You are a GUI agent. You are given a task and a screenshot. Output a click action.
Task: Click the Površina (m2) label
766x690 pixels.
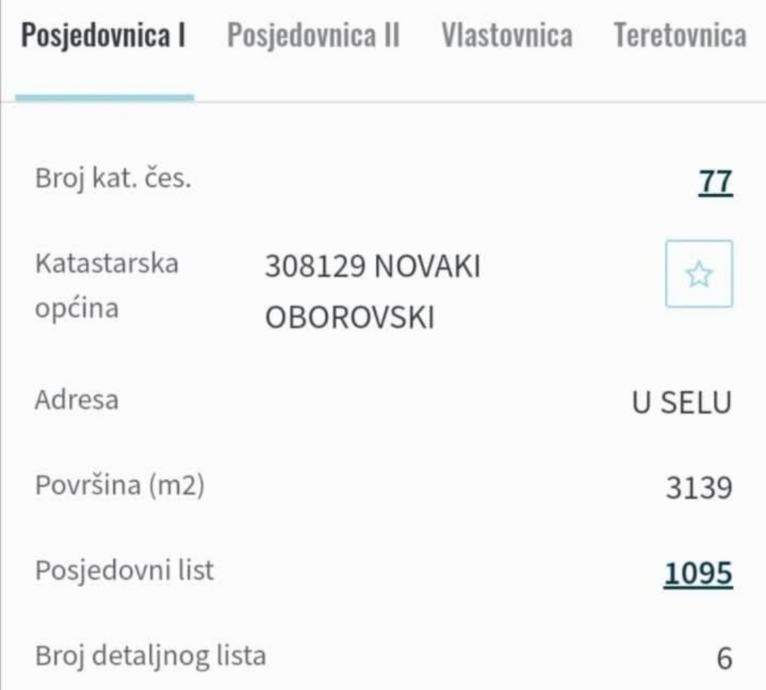pos(119,486)
